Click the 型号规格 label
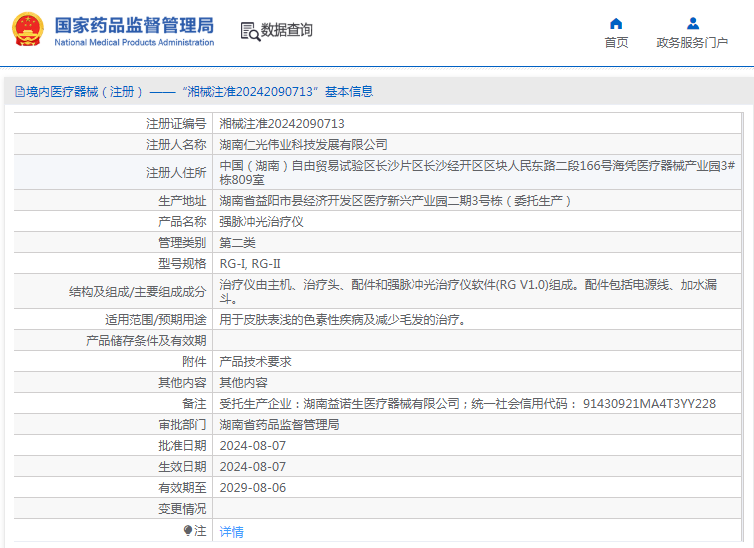This screenshot has width=754, height=548. [x=182, y=264]
